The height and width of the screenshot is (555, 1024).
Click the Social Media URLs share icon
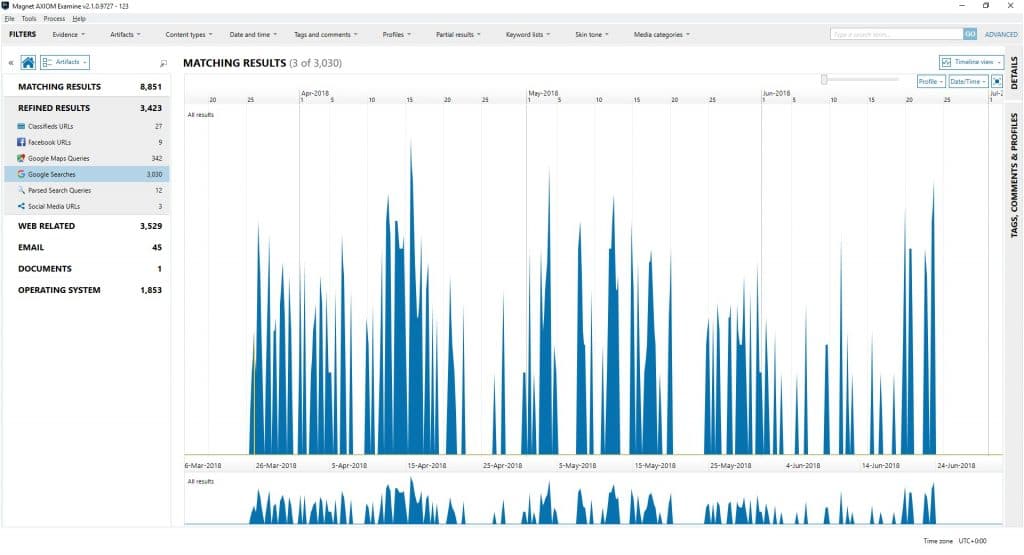(x=21, y=206)
